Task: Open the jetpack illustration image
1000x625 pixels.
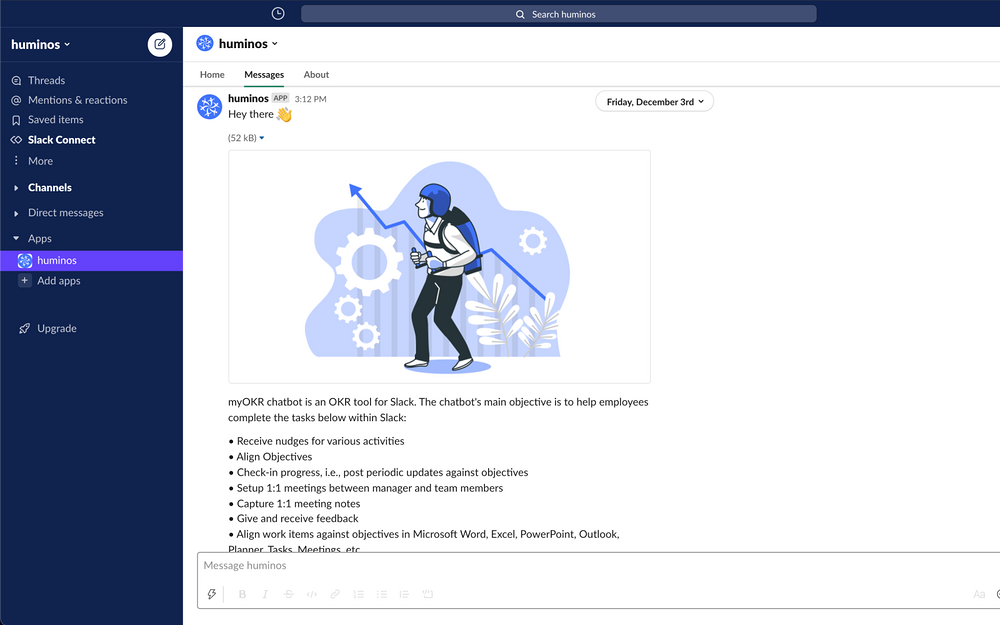Action: (439, 267)
